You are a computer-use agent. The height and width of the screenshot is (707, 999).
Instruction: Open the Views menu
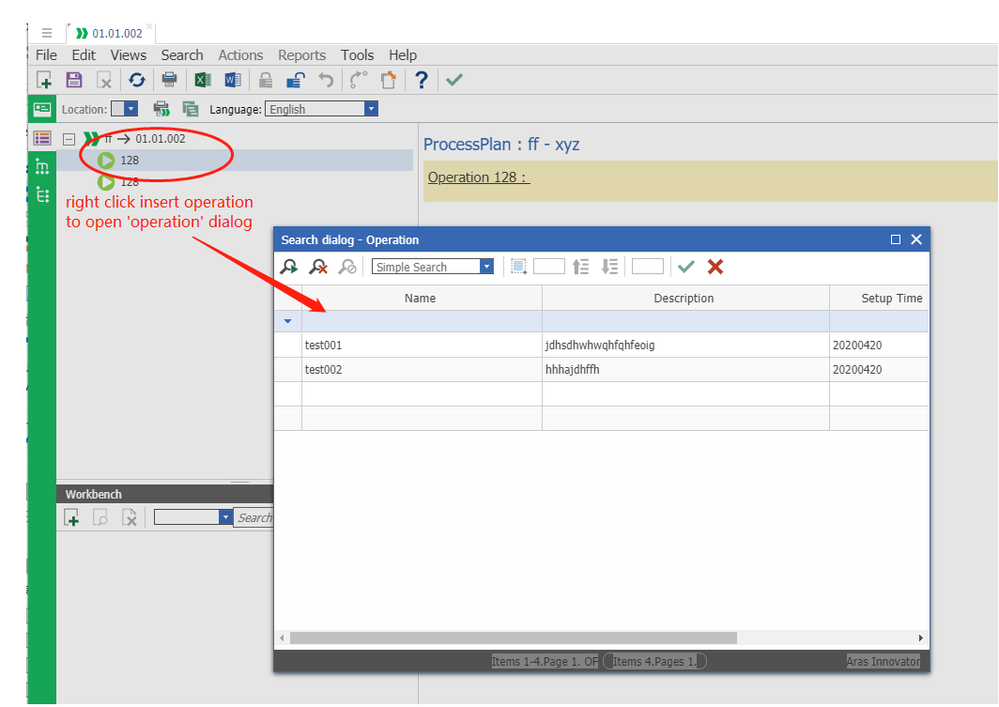(128, 55)
